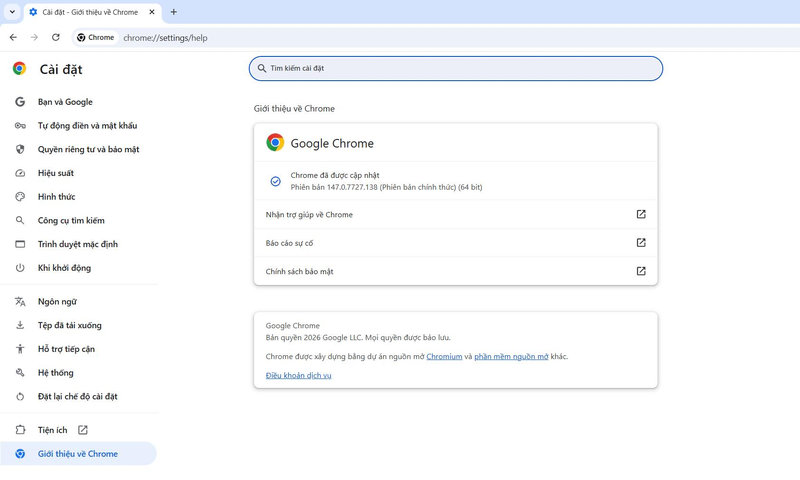The height and width of the screenshot is (480, 800).
Task: Open the tab search dropdown arrow
Action: pos(12,11)
